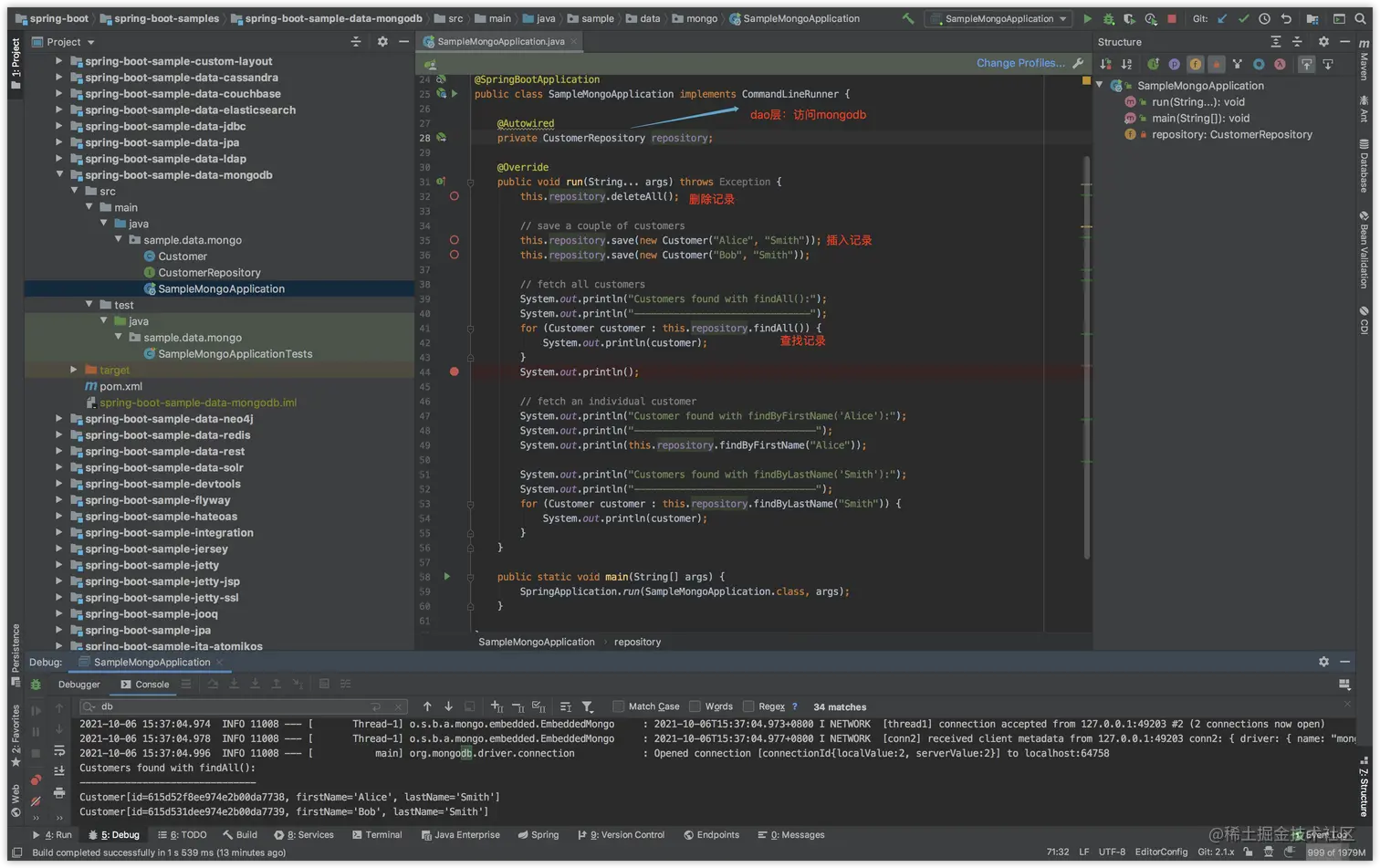Screen dimensions: 1380x868
Task: Open CustomerRepository file in project tree
Action: (209, 272)
